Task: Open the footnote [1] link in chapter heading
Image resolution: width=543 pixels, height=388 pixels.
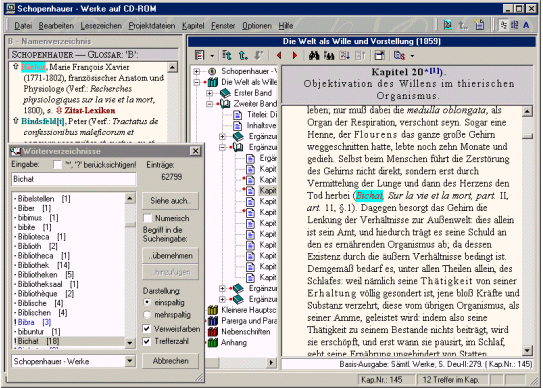Action: pyautogui.click(x=435, y=71)
